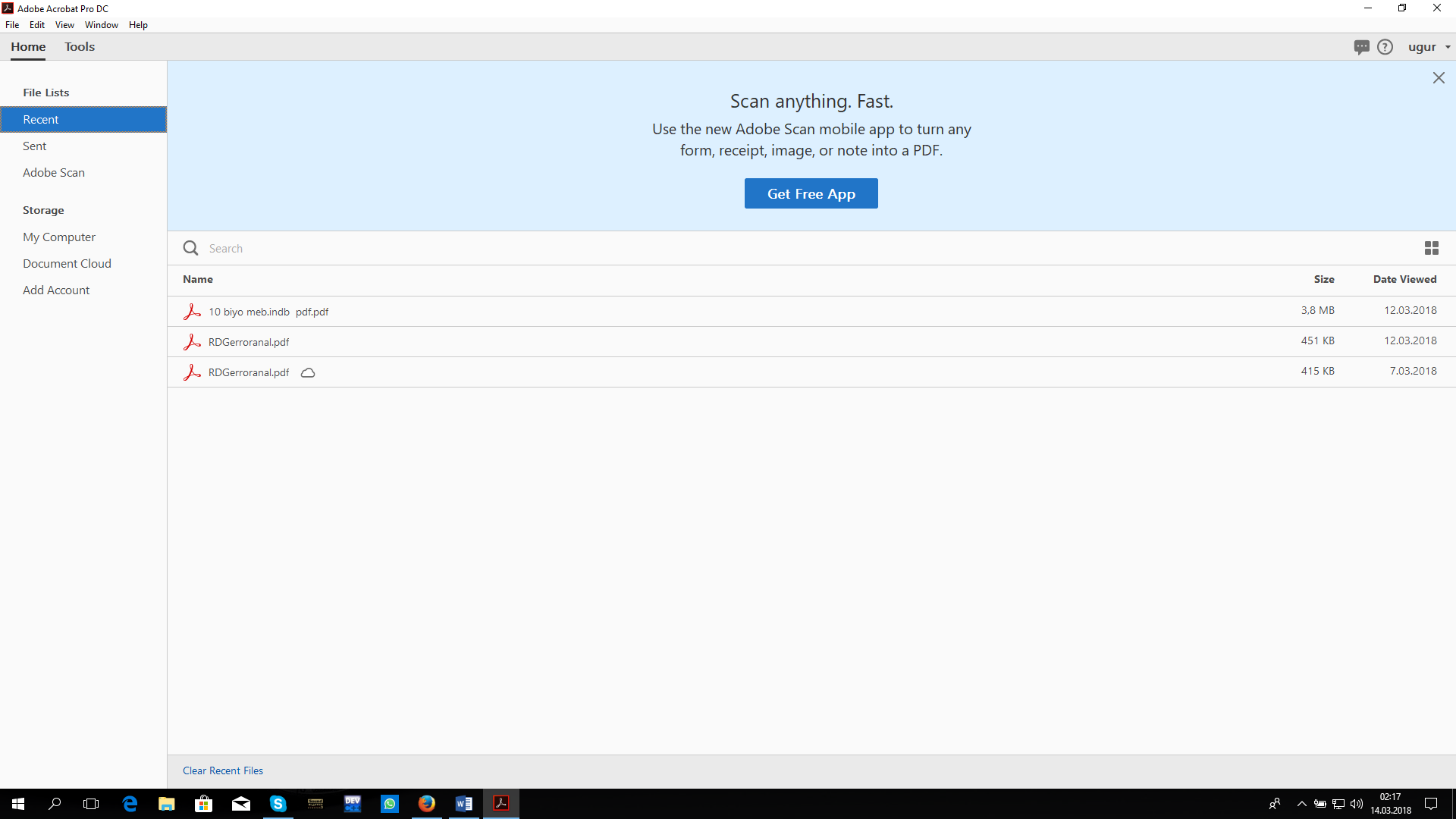Image resolution: width=1456 pixels, height=819 pixels.
Task: Click the Get Free App button
Action: click(x=811, y=193)
